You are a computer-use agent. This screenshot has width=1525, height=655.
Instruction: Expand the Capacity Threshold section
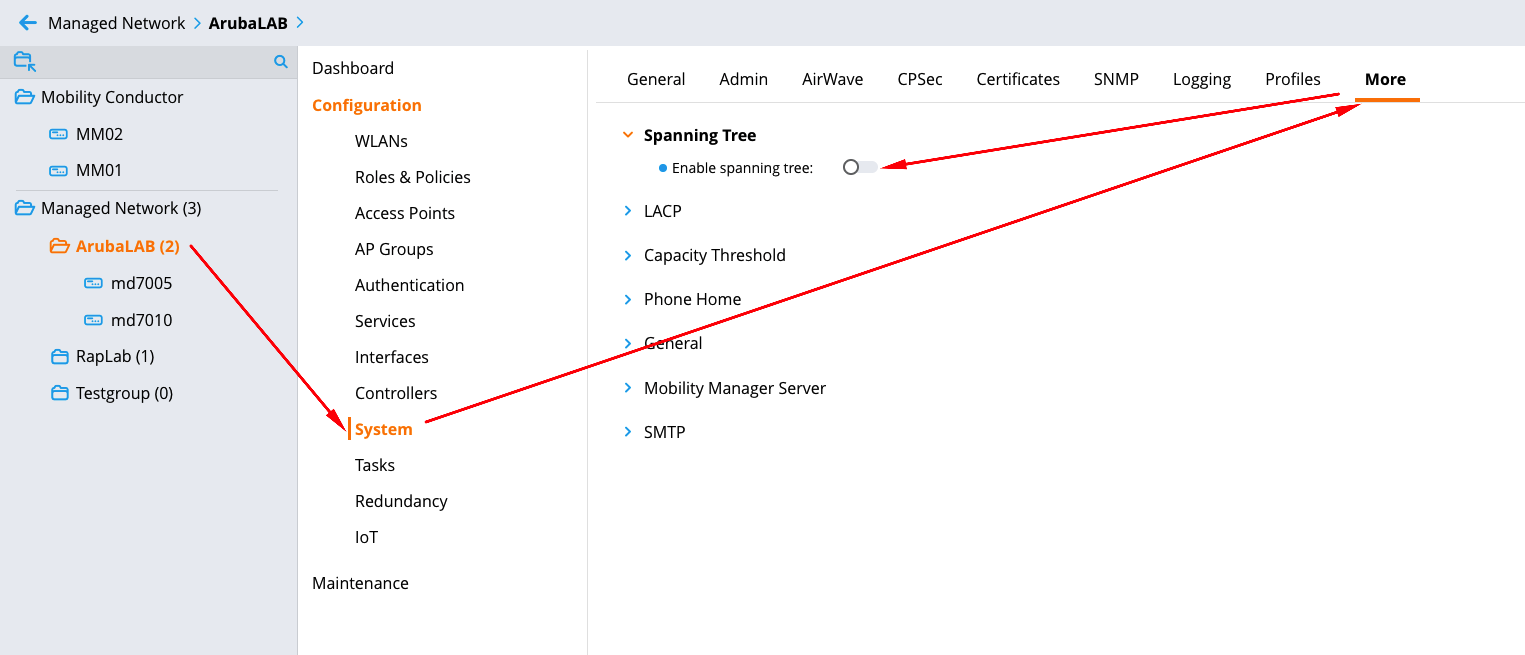628,255
